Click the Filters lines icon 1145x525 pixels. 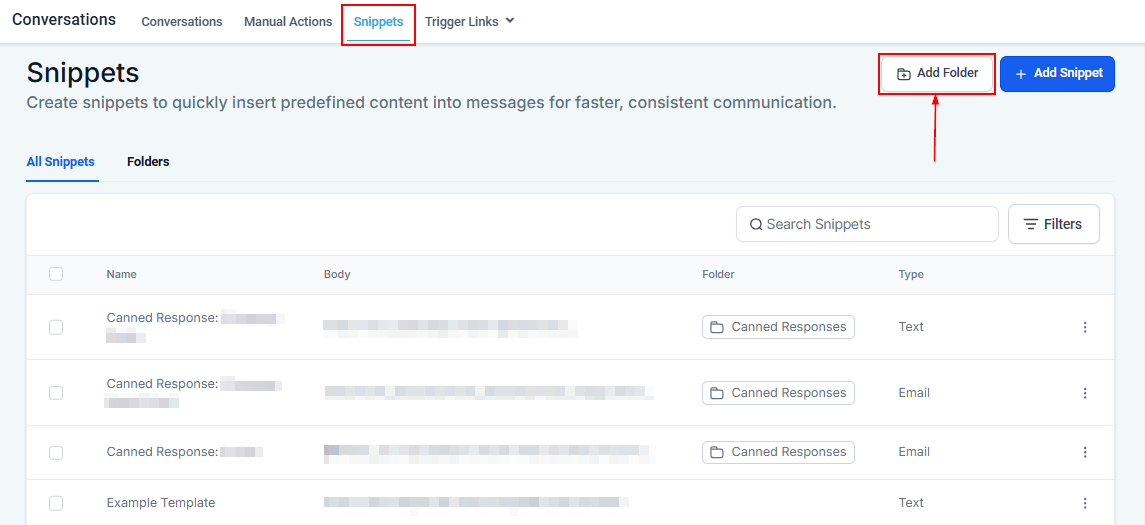pos(1030,225)
